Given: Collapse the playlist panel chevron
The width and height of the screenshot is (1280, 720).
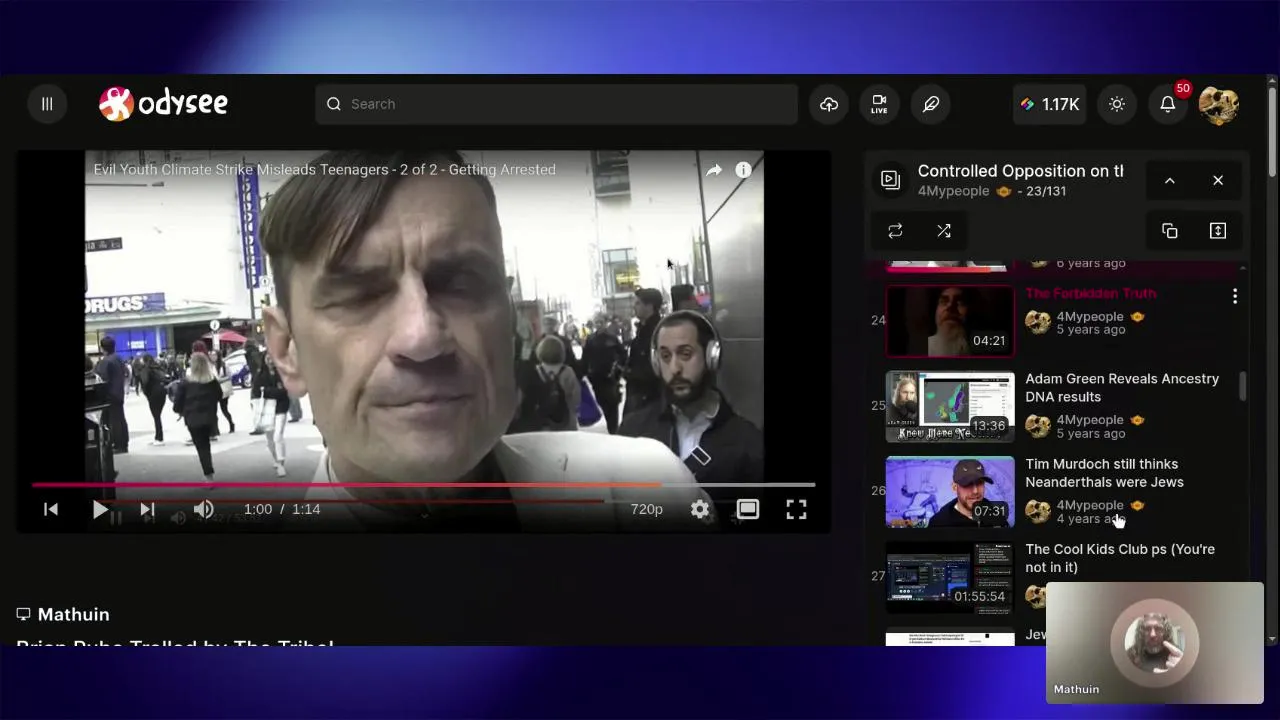Looking at the screenshot, I should tap(1170, 181).
